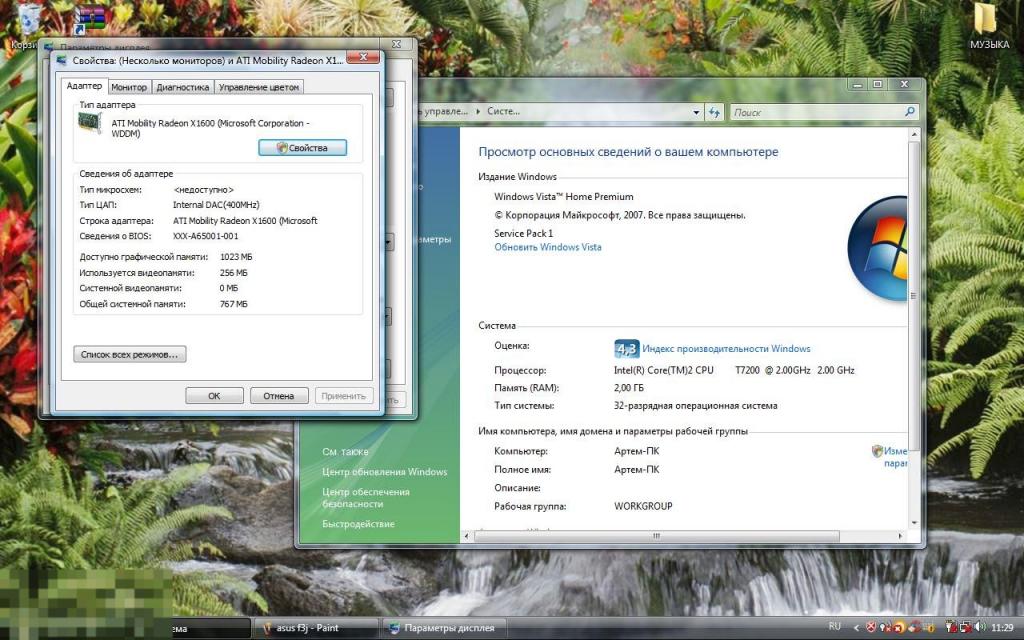The height and width of the screenshot is (640, 1024).
Task: Click the greyed-out Применить button
Action: click(344, 396)
